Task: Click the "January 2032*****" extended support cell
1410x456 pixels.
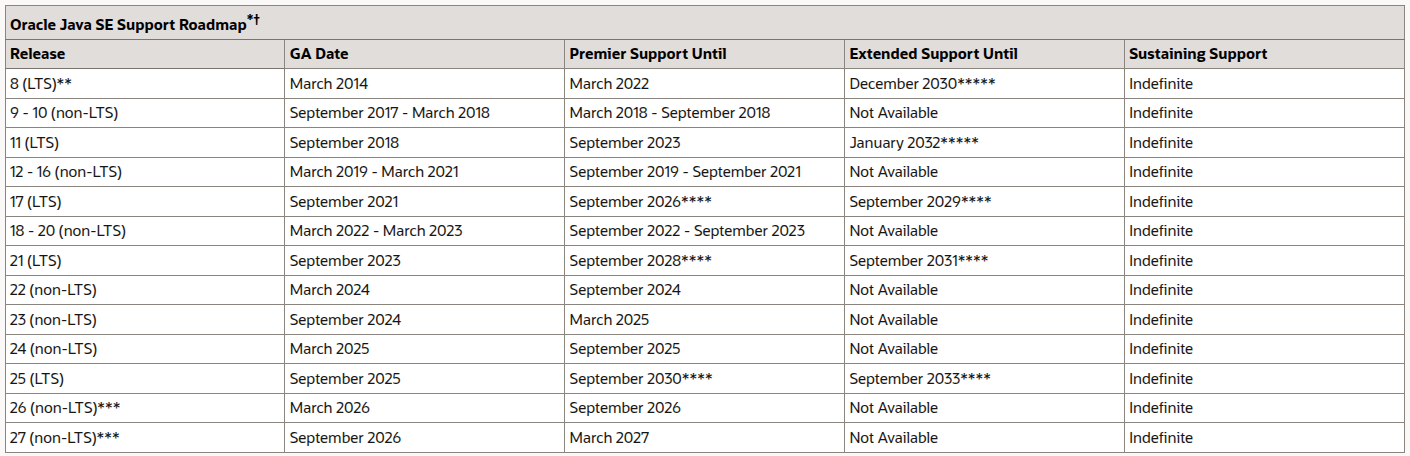Action: click(x=914, y=143)
